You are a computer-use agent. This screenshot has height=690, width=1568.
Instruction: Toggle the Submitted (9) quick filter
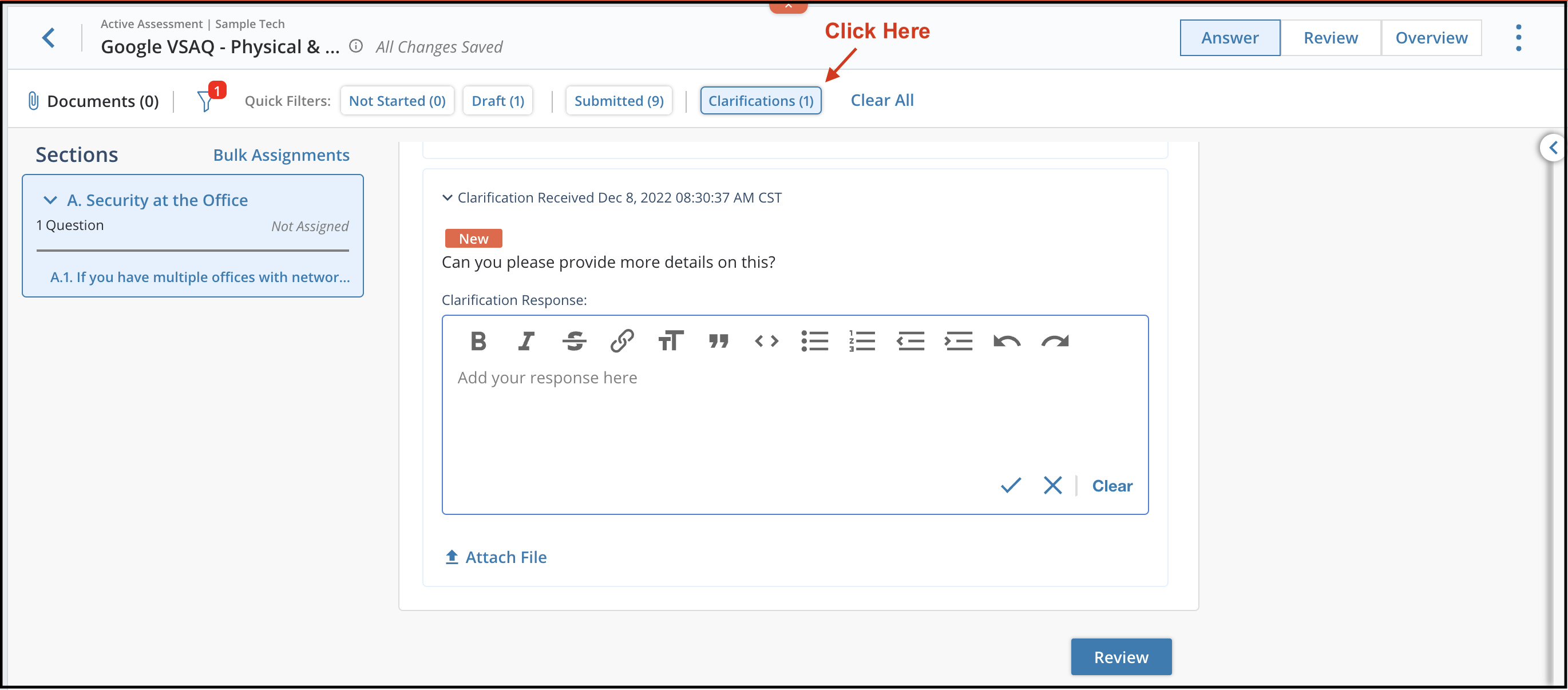click(x=619, y=101)
